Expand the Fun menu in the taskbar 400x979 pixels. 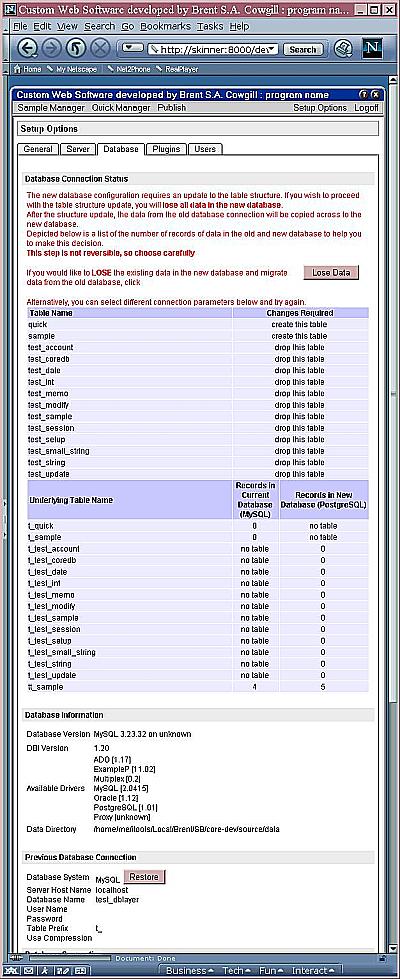tap(271, 971)
